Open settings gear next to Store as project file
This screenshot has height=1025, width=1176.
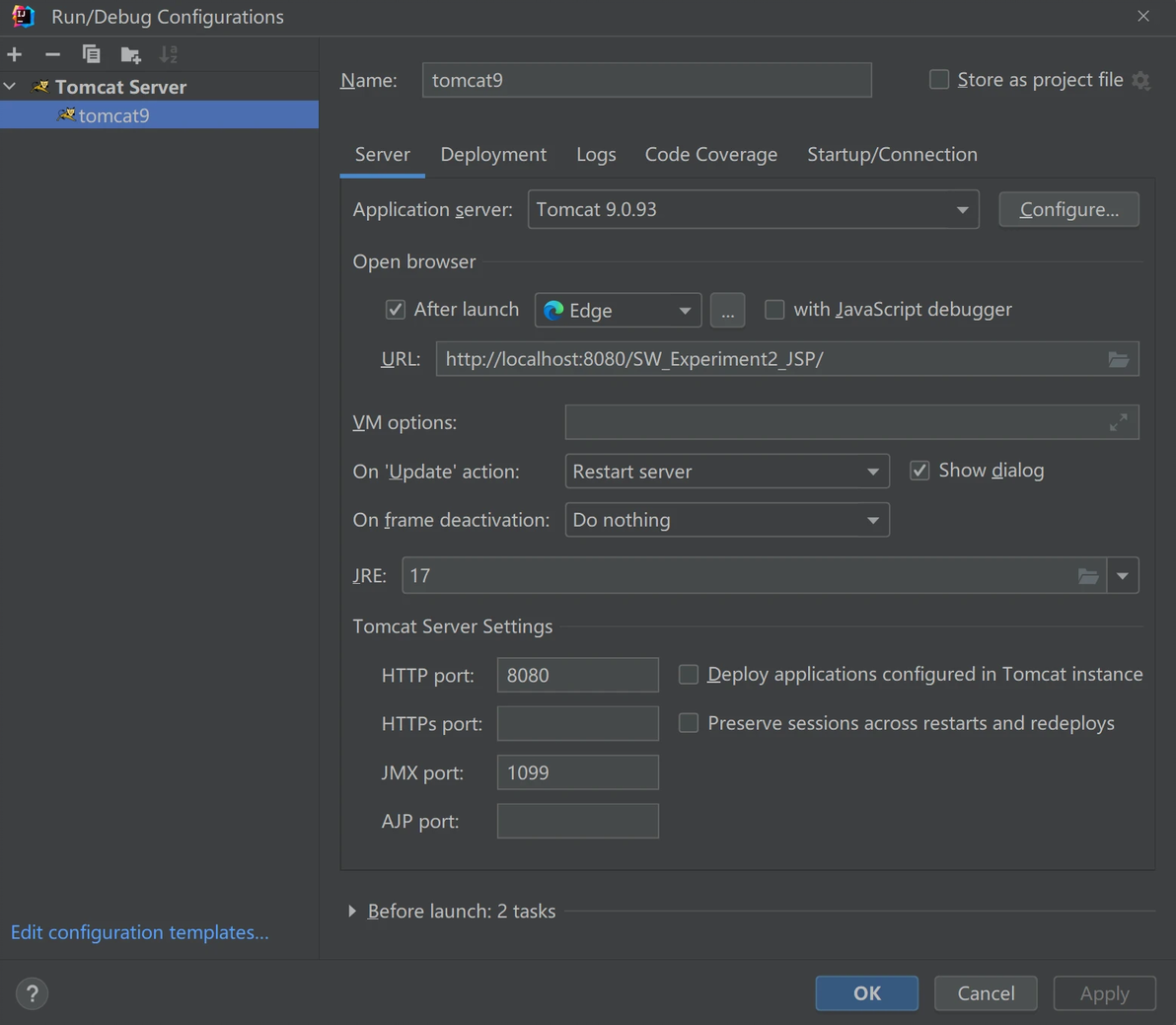pyautogui.click(x=1140, y=80)
